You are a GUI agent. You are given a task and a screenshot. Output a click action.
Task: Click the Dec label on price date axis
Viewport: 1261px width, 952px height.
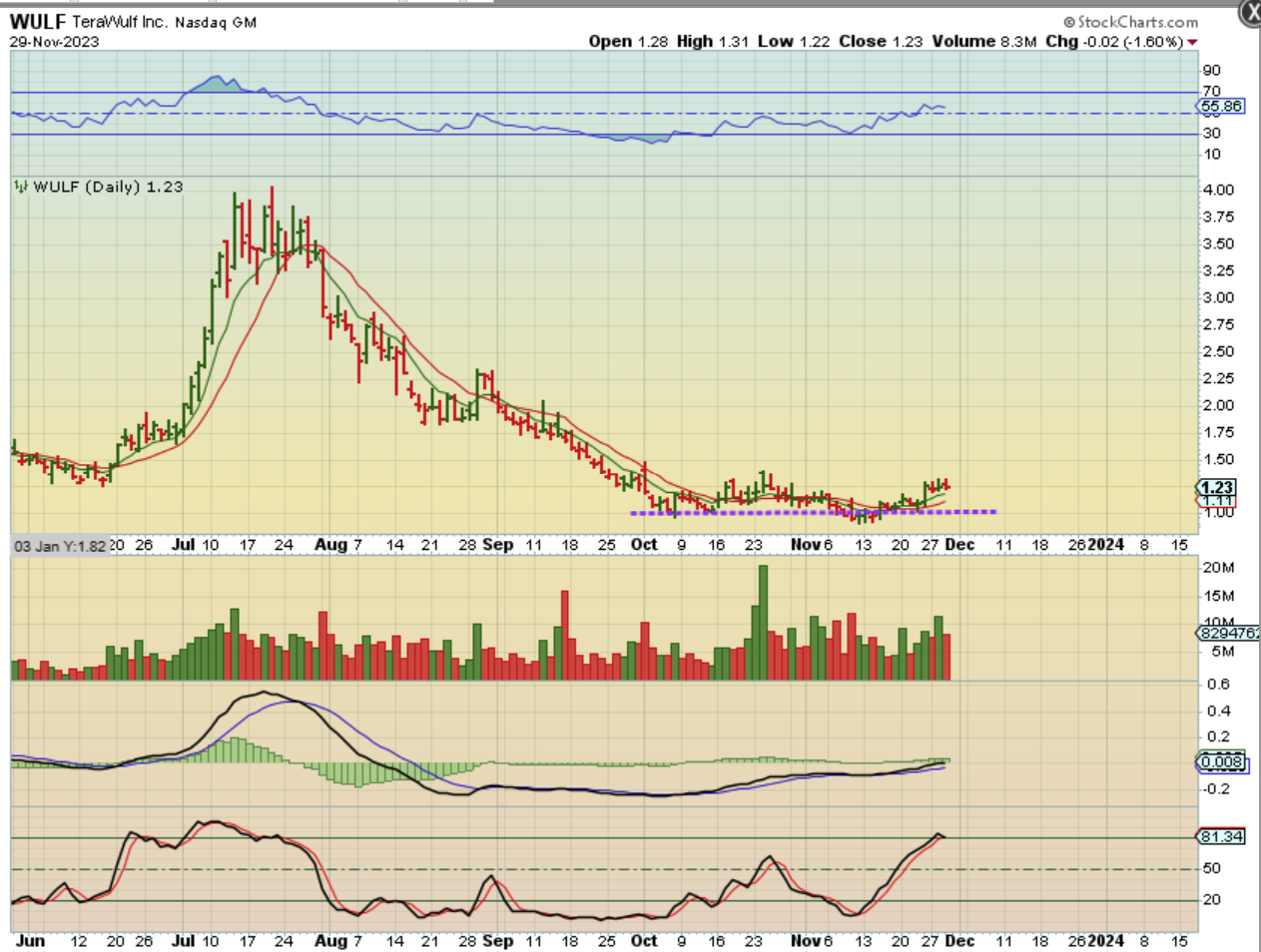[958, 545]
